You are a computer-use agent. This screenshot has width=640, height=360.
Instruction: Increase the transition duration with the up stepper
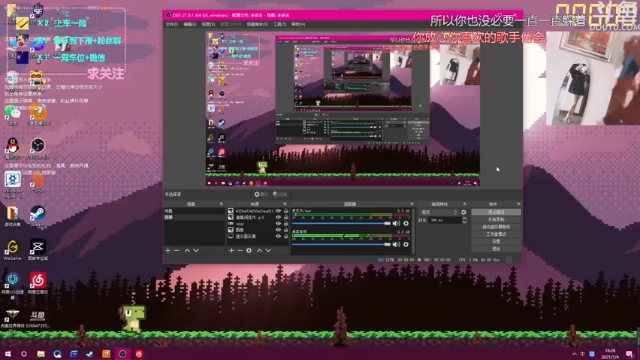pyautogui.click(x=464, y=218)
